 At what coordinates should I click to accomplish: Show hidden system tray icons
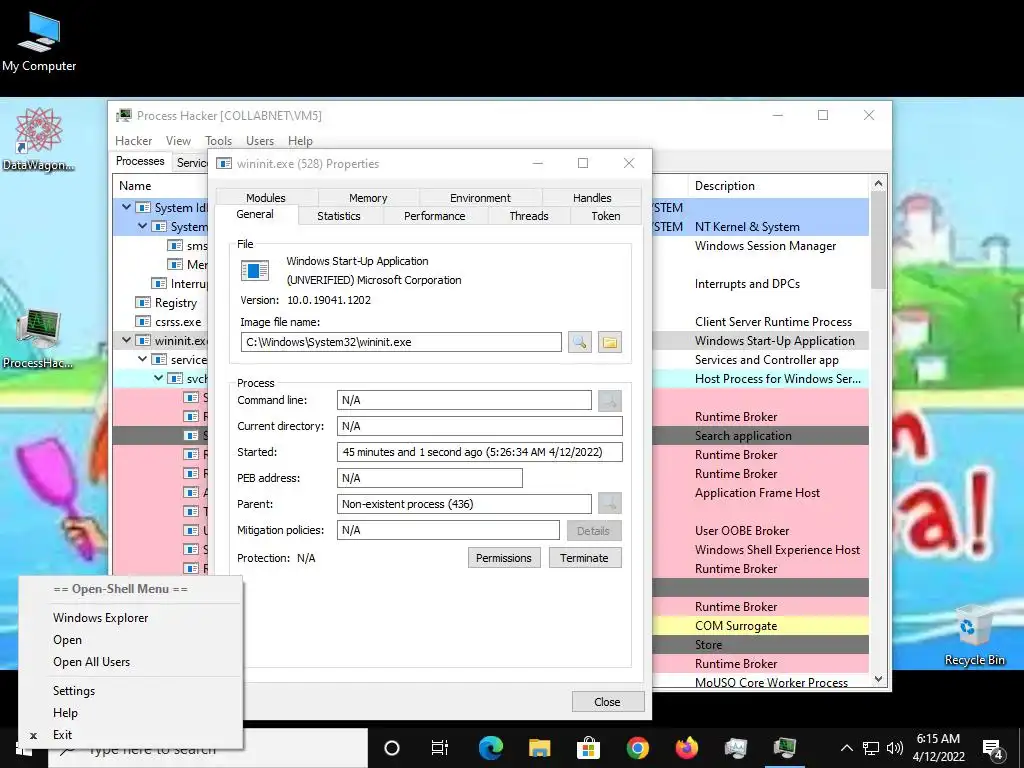(x=846, y=748)
